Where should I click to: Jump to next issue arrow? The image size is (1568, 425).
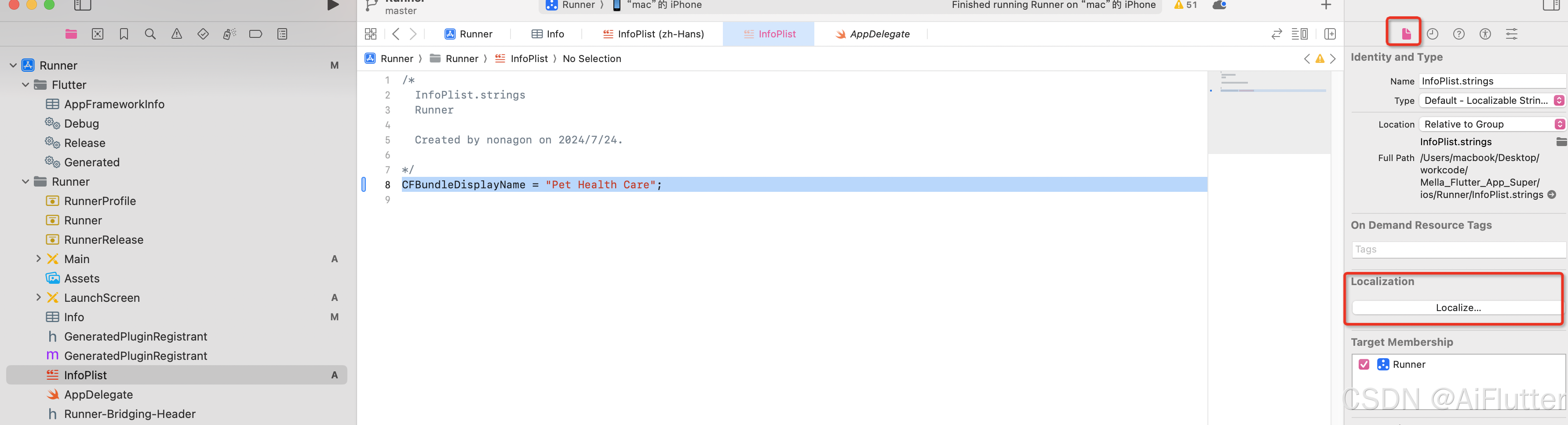[1333, 59]
